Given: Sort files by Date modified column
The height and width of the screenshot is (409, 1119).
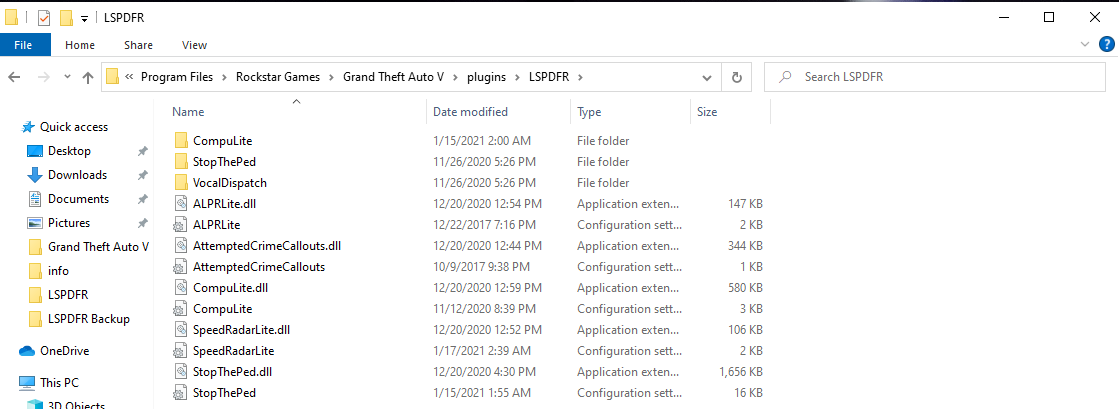Looking at the screenshot, I should point(470,112).
